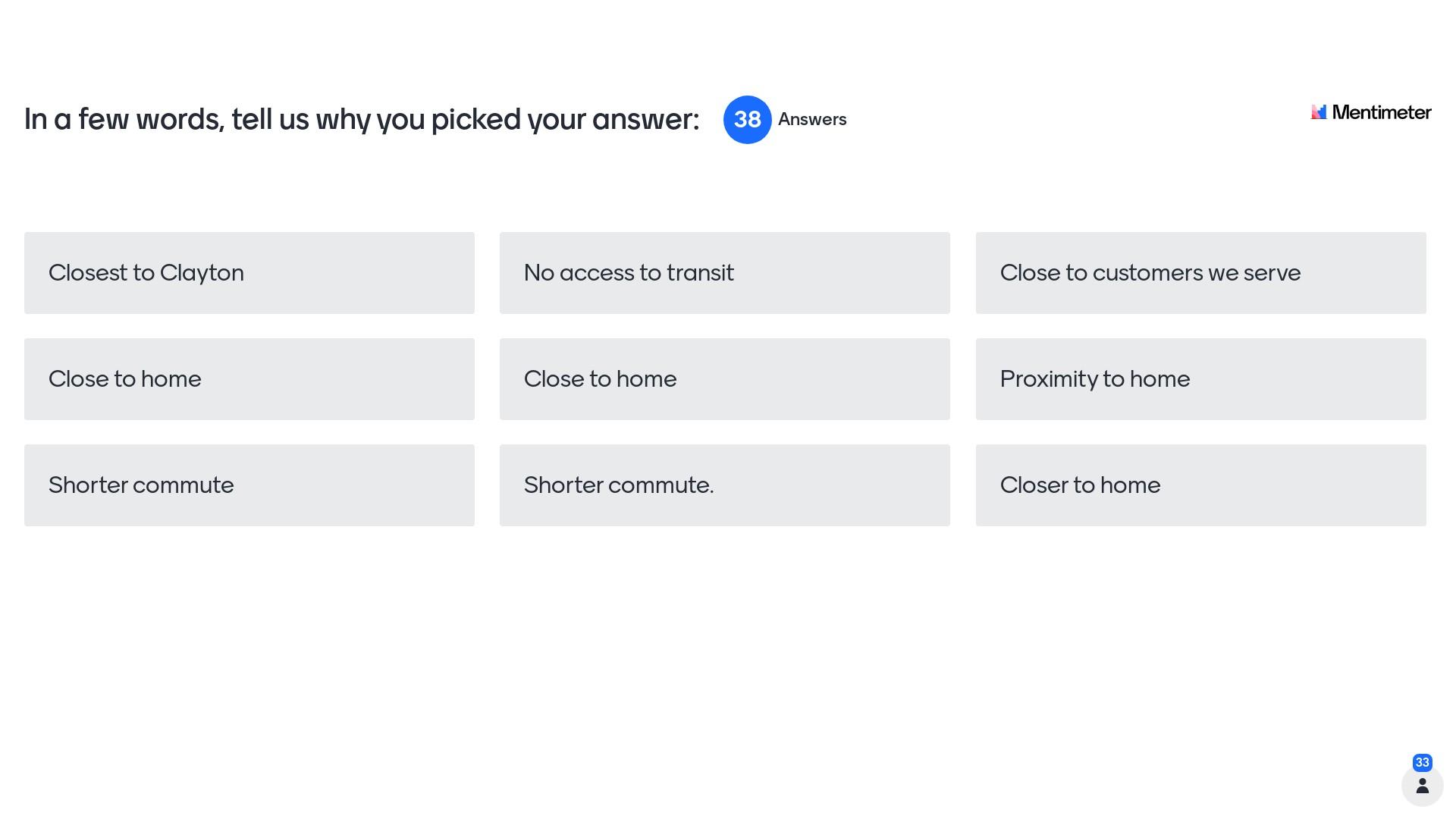
Task: Click the word Proximity in the response card
Action: [x=1048, y=379]
